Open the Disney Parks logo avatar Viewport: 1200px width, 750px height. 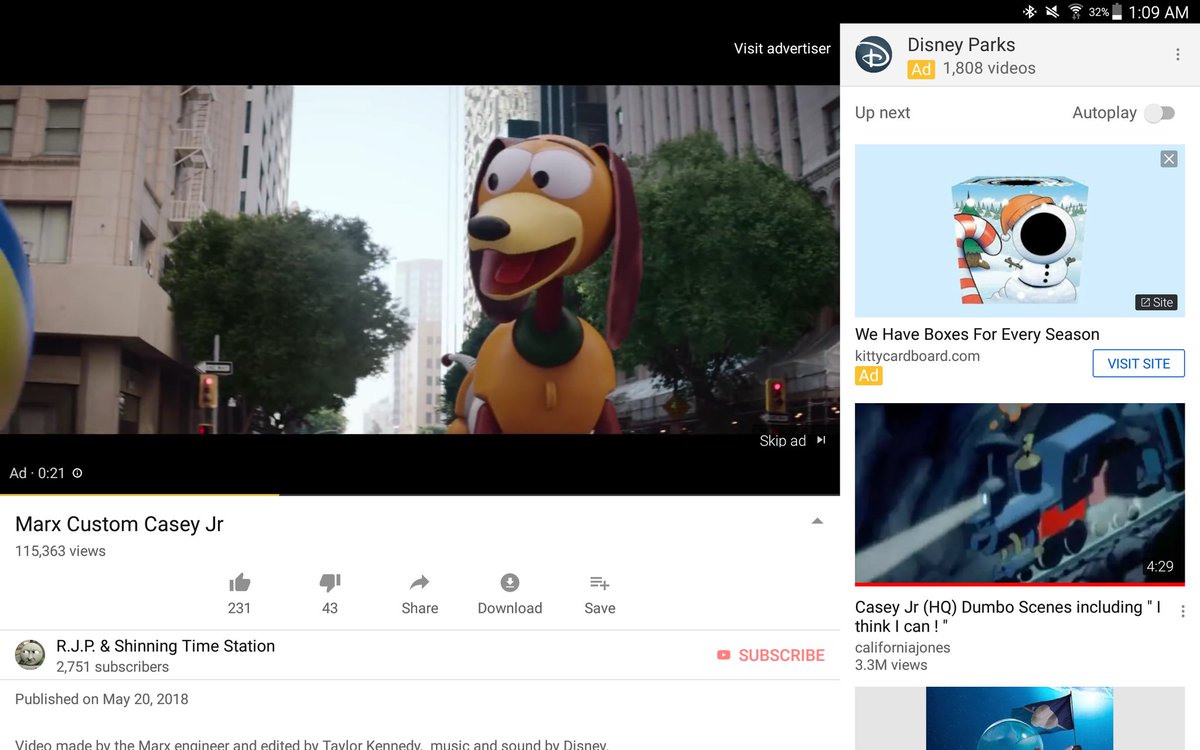coord(873,55)
